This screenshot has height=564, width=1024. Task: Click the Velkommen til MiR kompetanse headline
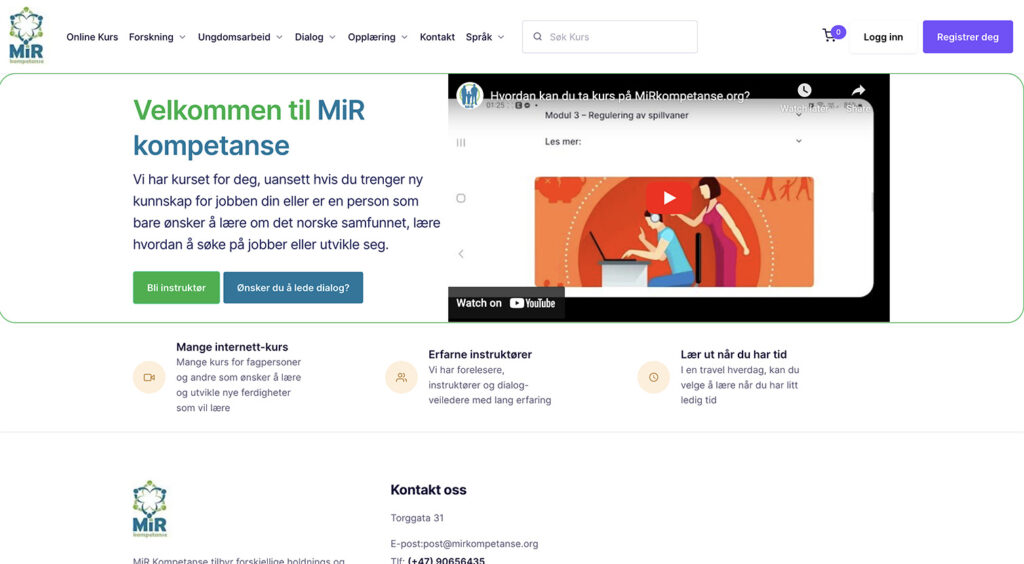coord(249,128)
